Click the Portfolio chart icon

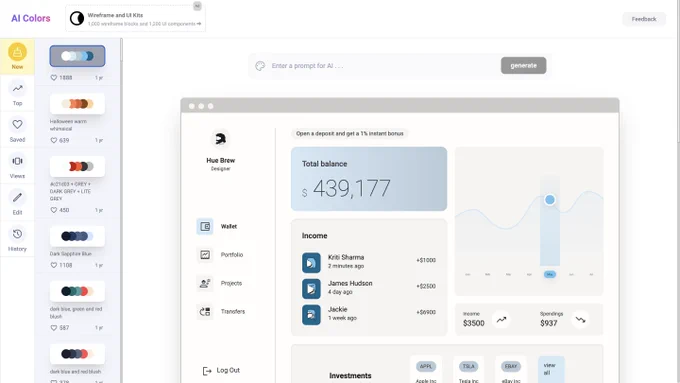coord(205,255)
